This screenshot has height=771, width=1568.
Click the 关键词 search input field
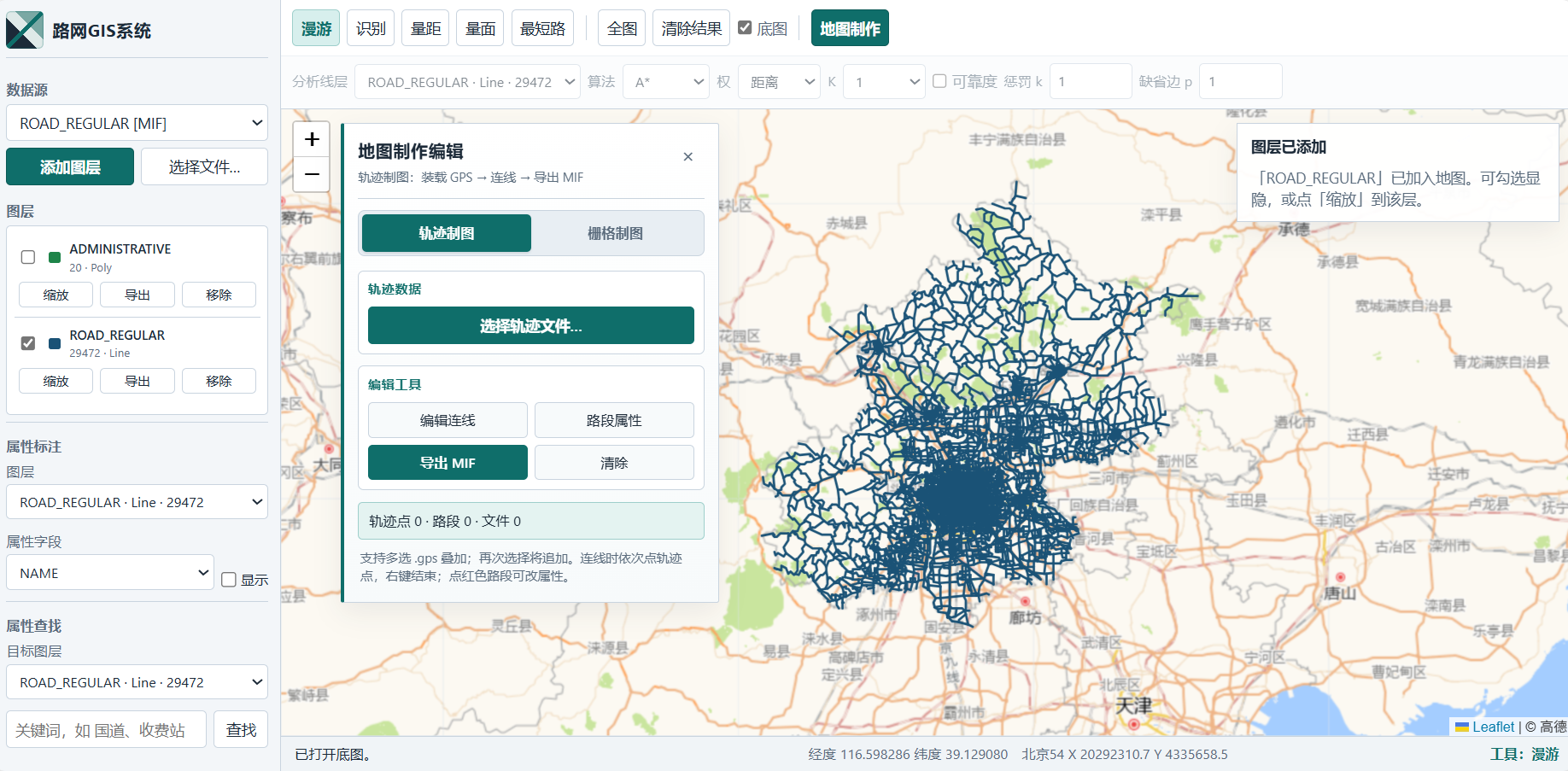point(106,729)
